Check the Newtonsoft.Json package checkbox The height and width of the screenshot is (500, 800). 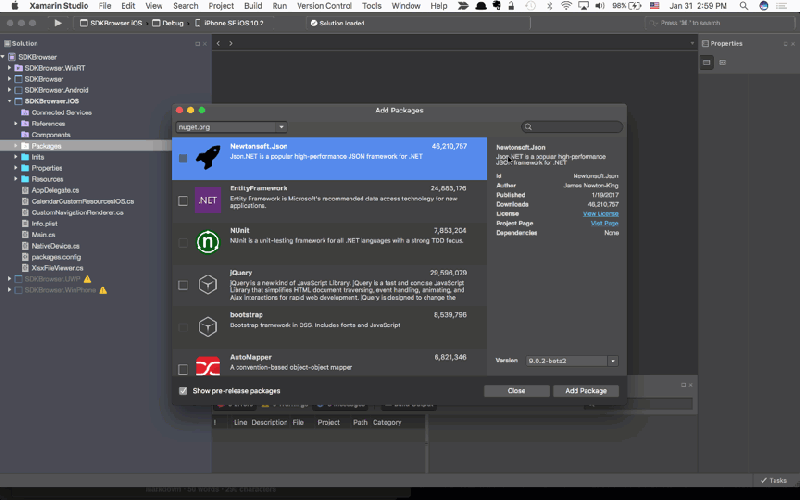click(183, 158)
